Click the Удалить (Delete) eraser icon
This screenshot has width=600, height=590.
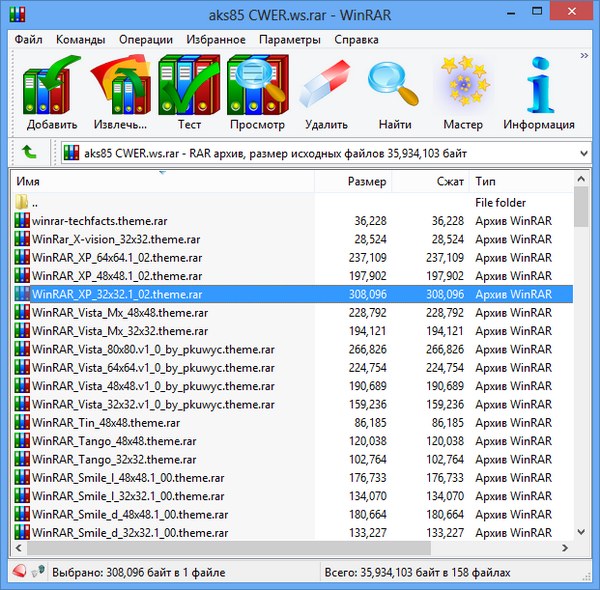[326, 93]
